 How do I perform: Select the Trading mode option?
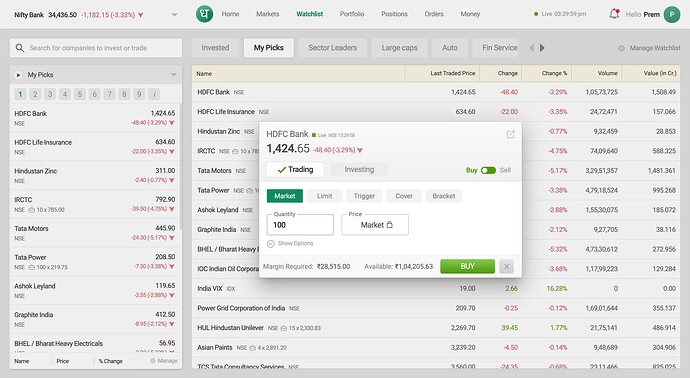click(295, 170)
